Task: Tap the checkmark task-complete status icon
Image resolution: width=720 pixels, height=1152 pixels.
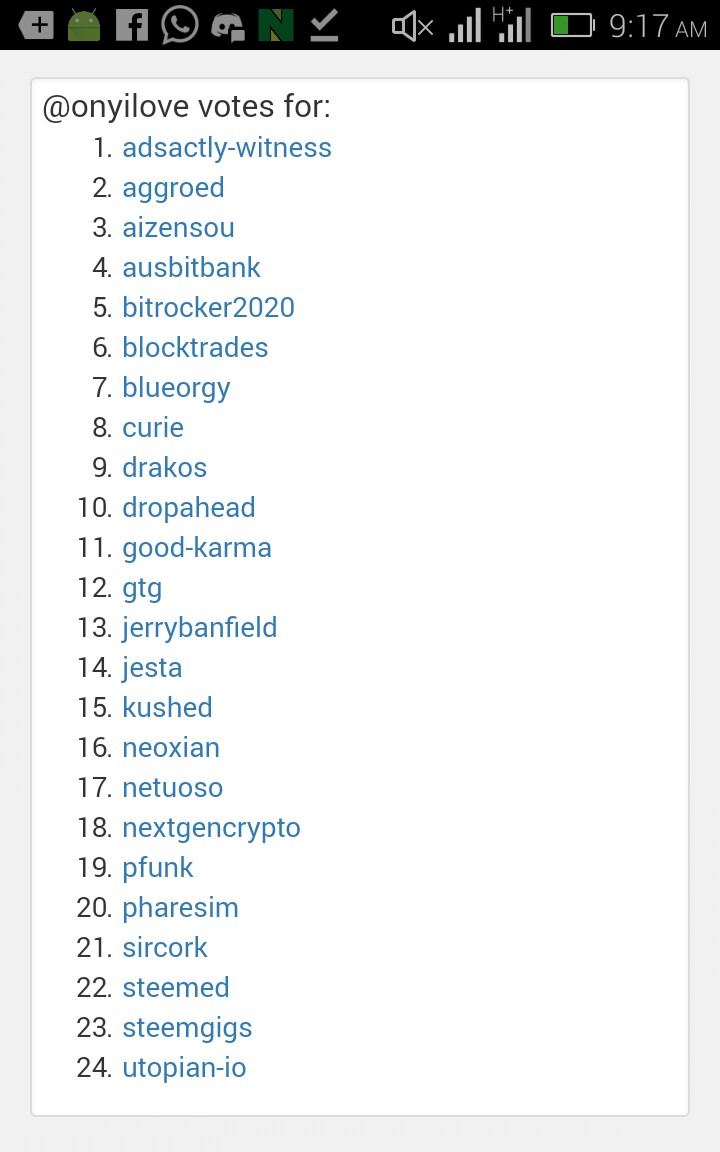Action: point(324,25)
